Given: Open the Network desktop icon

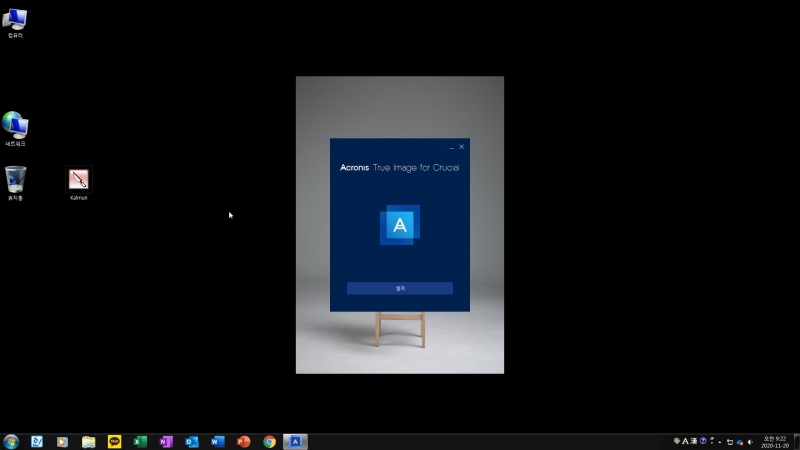Looking at the screenshot, I should pos(15,129).
